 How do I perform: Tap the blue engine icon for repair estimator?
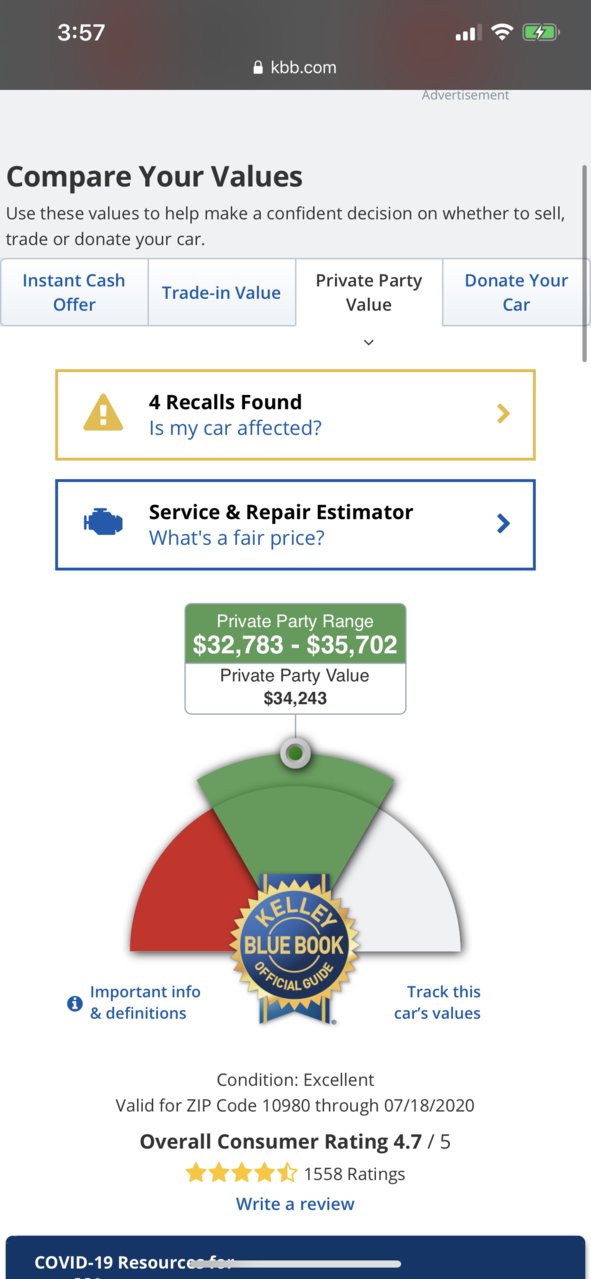(103, 523)
